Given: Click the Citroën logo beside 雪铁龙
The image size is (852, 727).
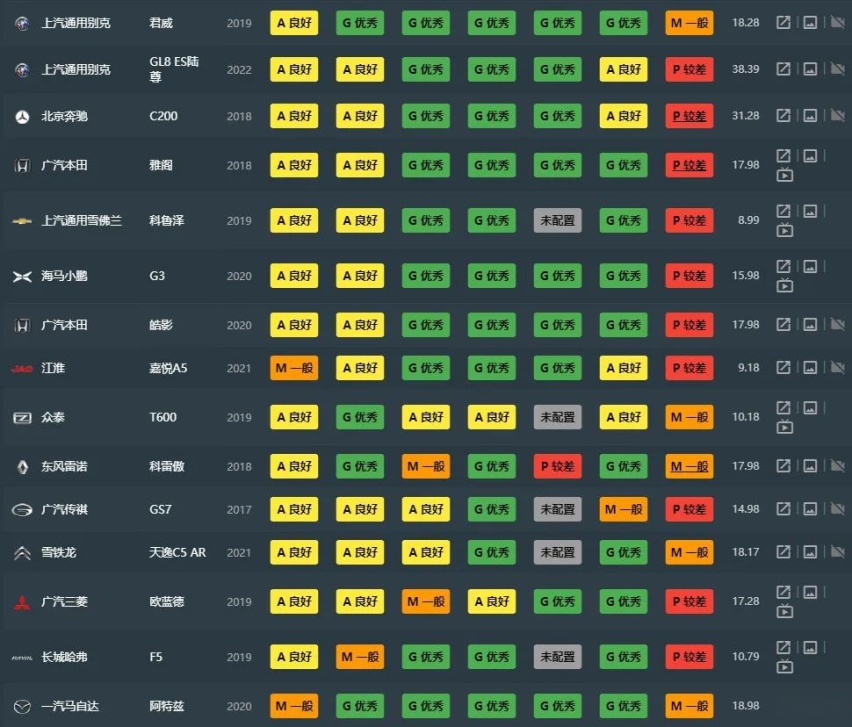Looking at the screenshot, I should [x=22, y=553].
